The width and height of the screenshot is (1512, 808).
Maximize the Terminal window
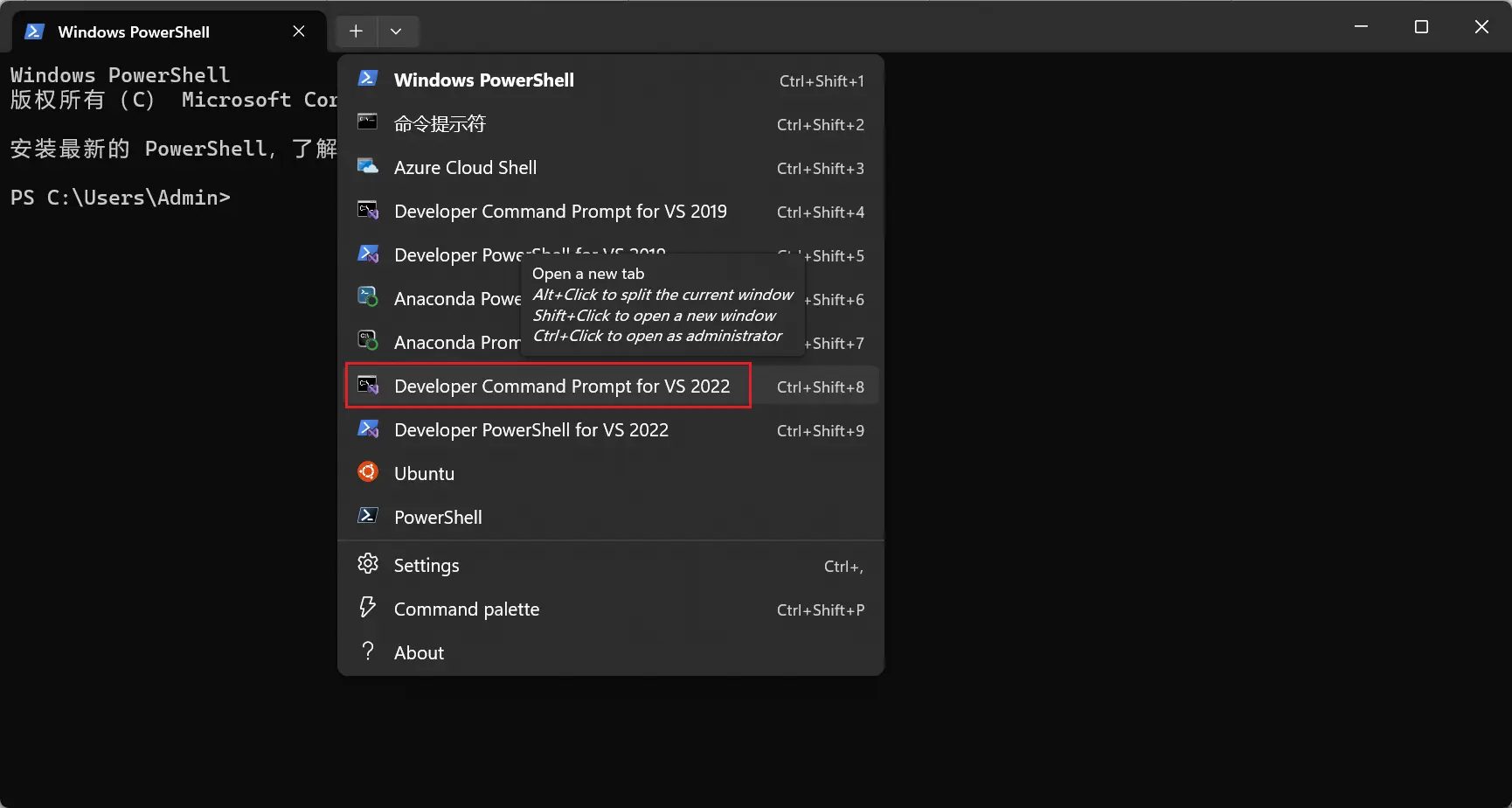[x=1421, y=27]
